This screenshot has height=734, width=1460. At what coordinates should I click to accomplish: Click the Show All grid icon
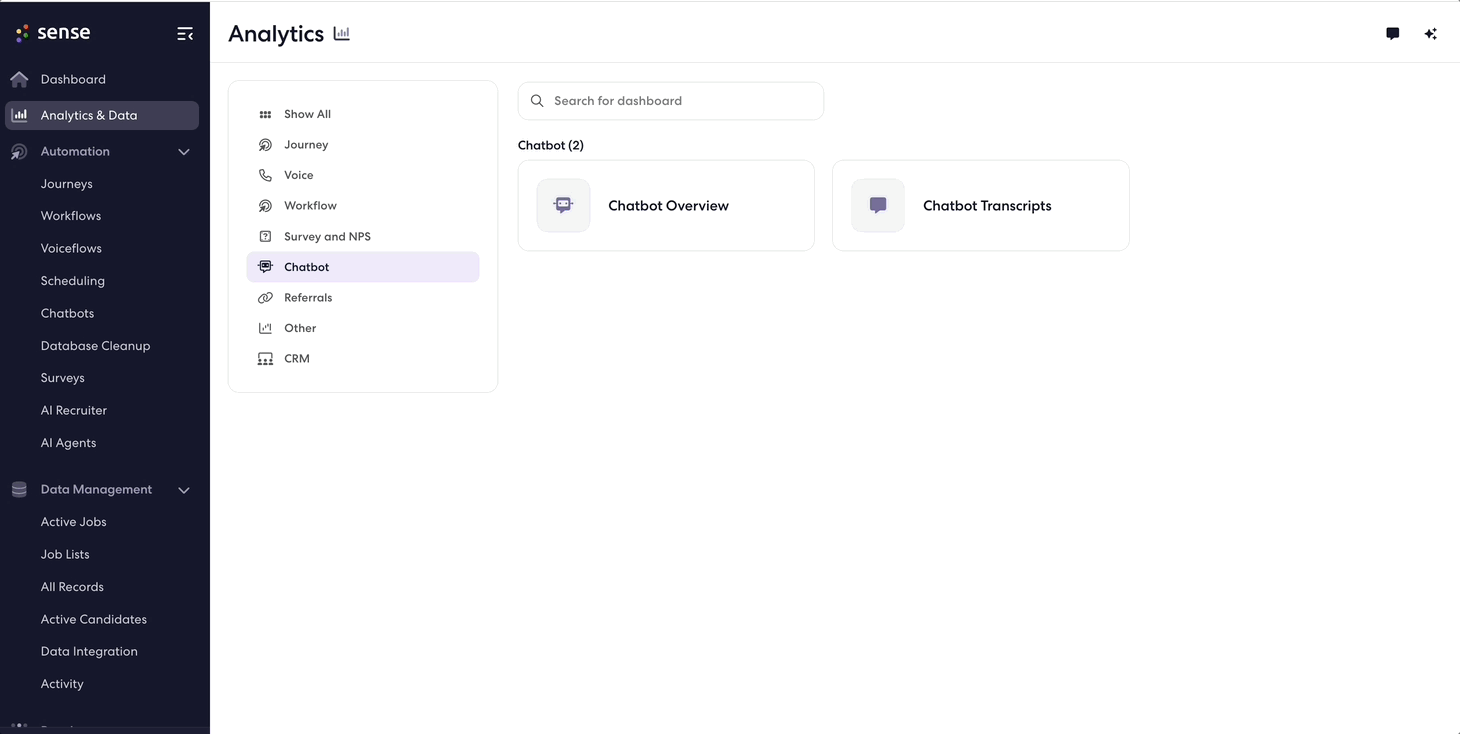click(265, 114)
